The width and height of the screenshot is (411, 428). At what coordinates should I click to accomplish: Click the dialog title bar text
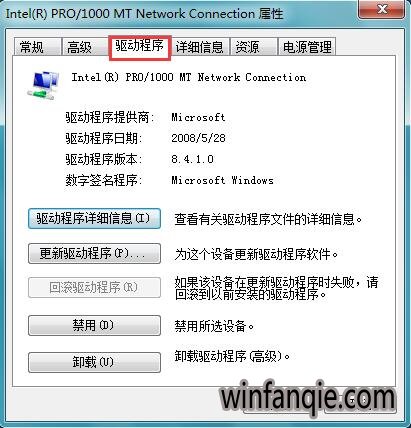click(145, 14)
